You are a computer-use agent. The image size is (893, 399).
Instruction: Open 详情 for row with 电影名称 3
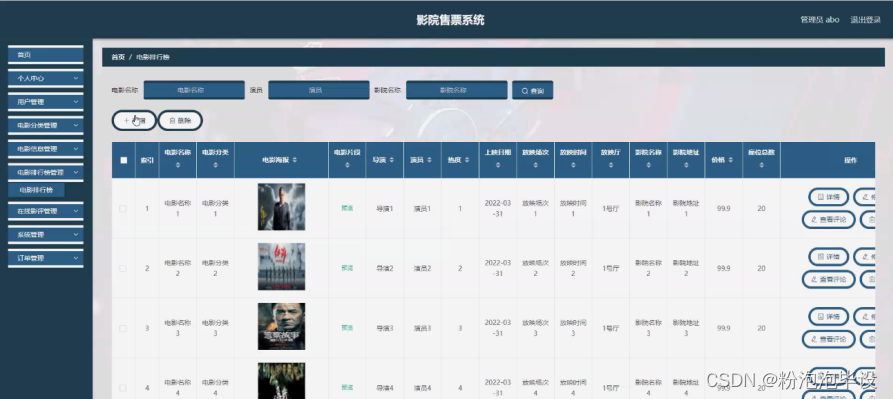[829, 316]
